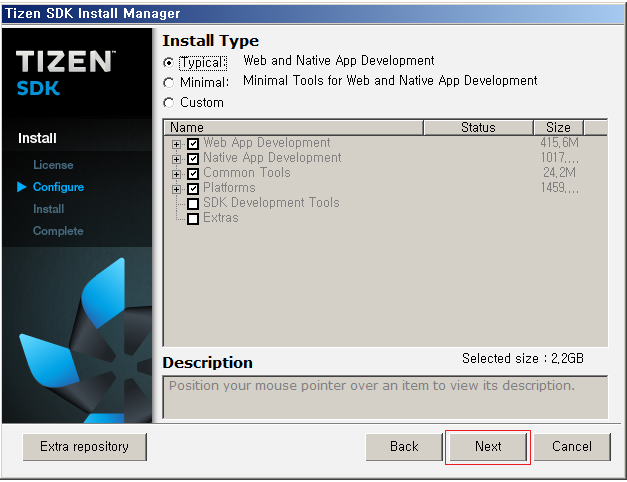This screenshot has width=627, height=482.
Task: Click the 24,2M size value
Action: click(x=559, y=172)
